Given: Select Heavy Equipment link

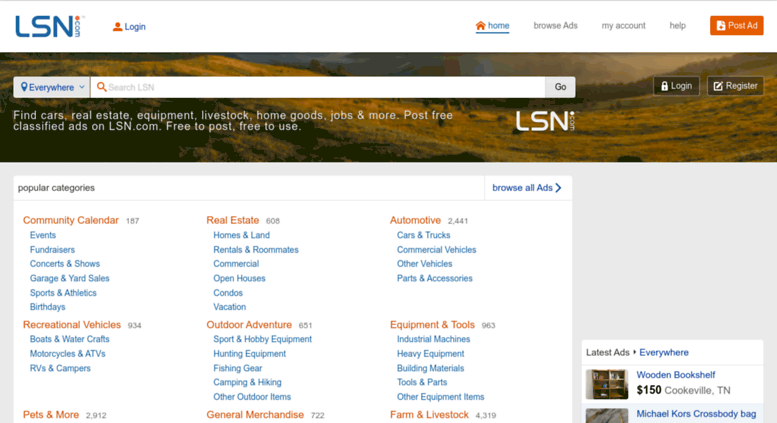Looking at the screenshot, I should pos(431,354).
